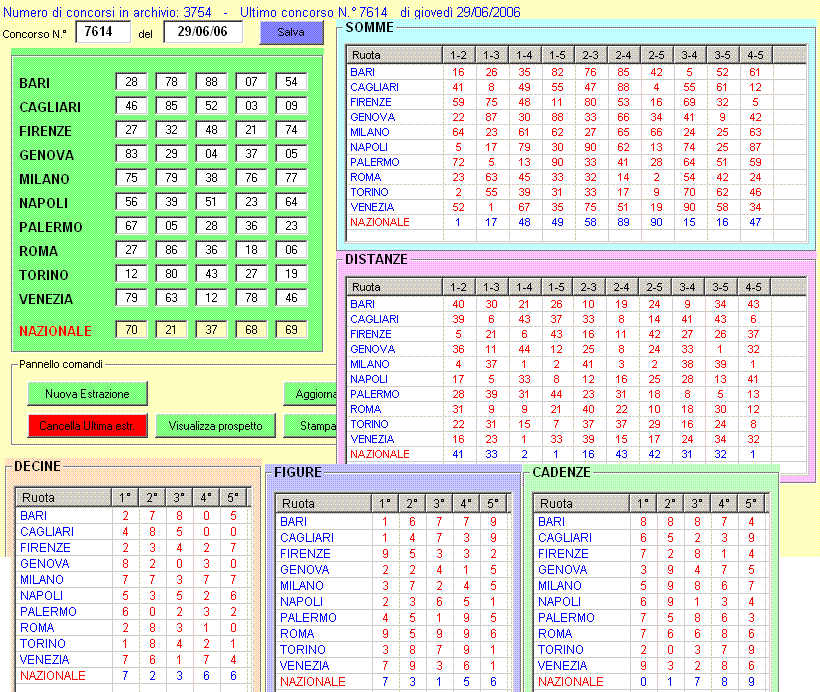Select the BARI row in SOMME table
This screenshot has width=820, height=692.
[576, 72]
